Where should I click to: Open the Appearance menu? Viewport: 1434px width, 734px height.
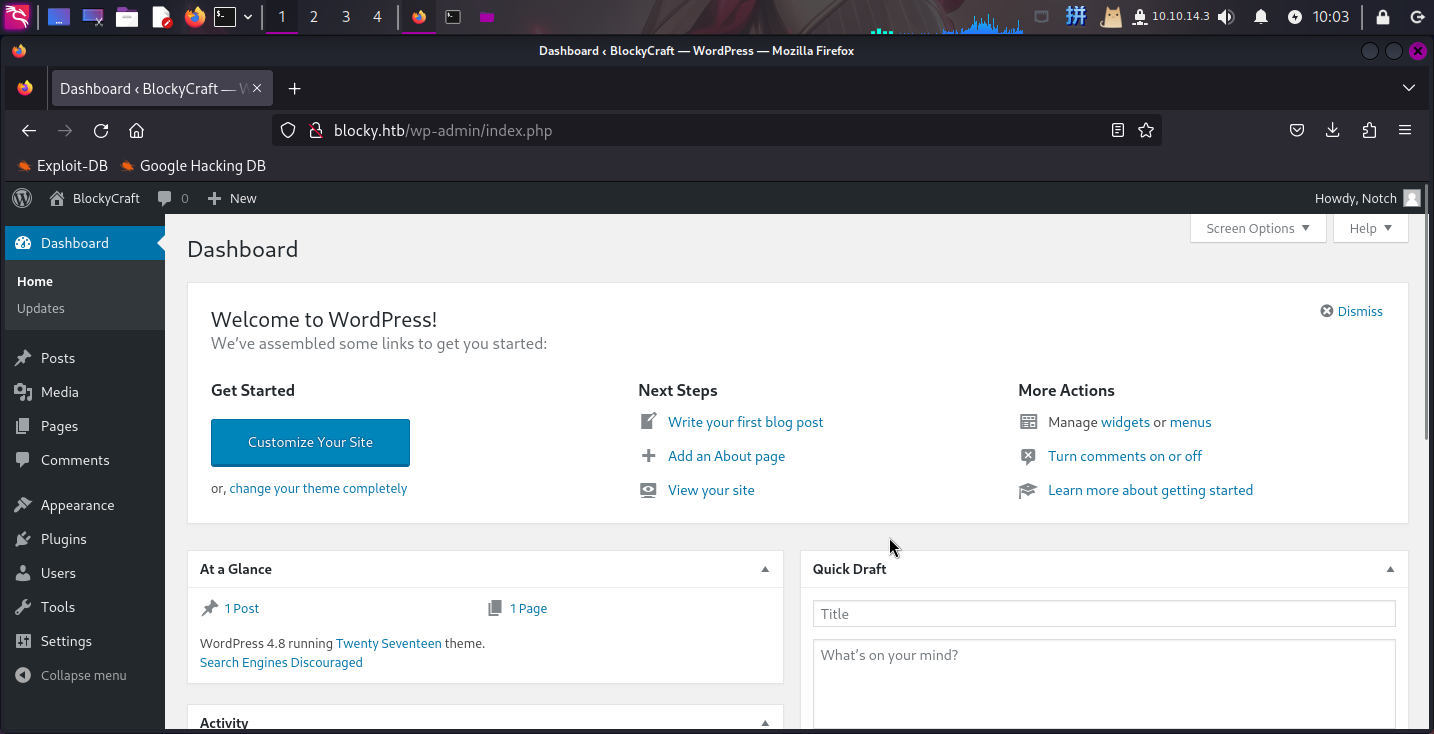(x=77, y=505)
